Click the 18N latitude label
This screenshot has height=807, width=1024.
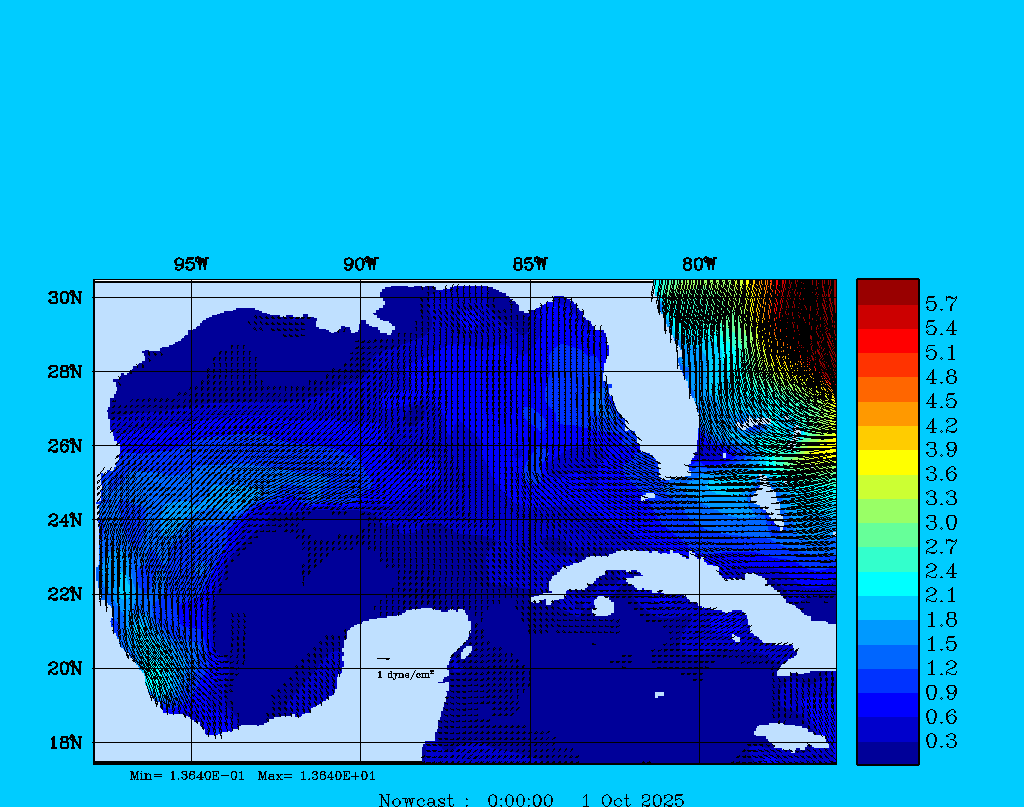[68, 742]
